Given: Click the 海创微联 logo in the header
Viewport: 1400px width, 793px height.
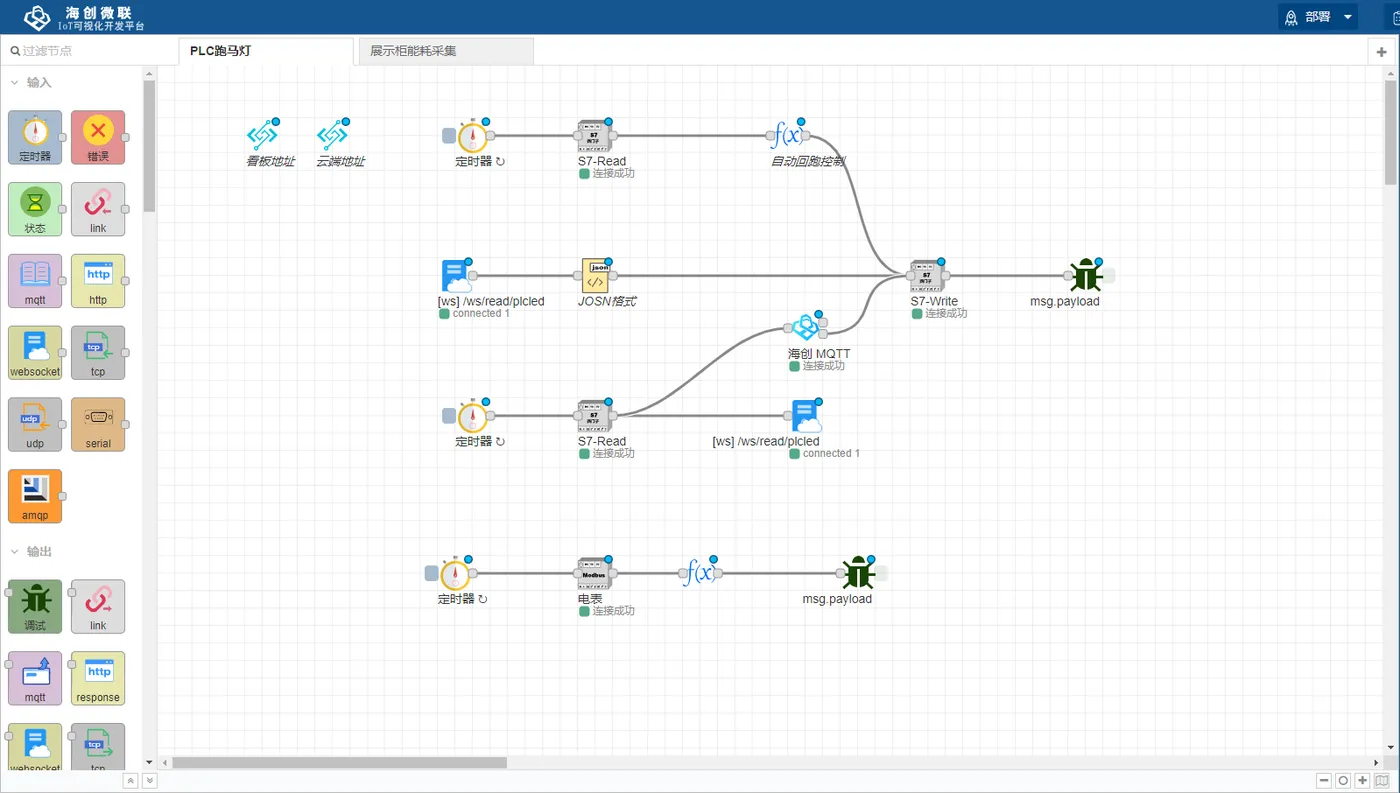Looking at the screenshot, I should click(x=85, y=17).
